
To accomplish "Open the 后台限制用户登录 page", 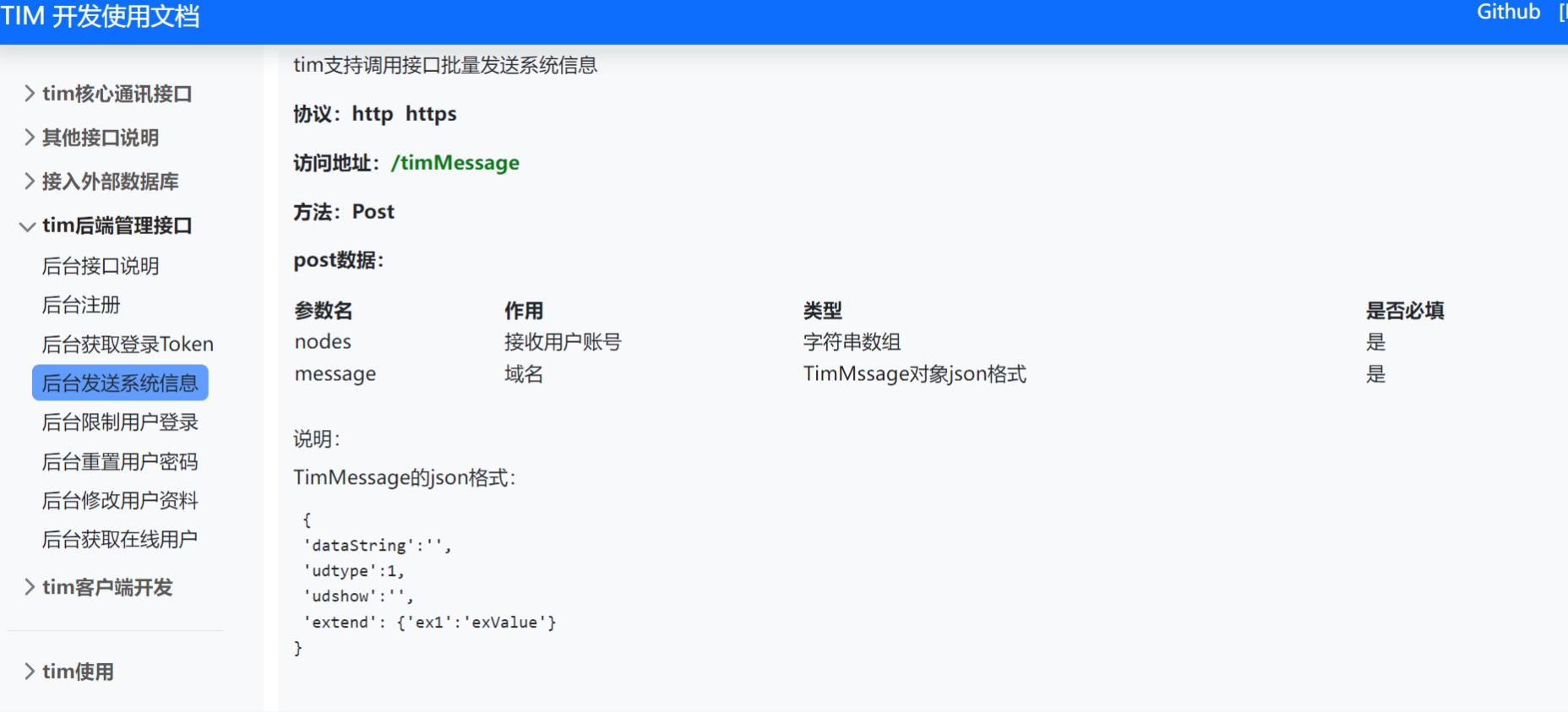I will point(120,422).
